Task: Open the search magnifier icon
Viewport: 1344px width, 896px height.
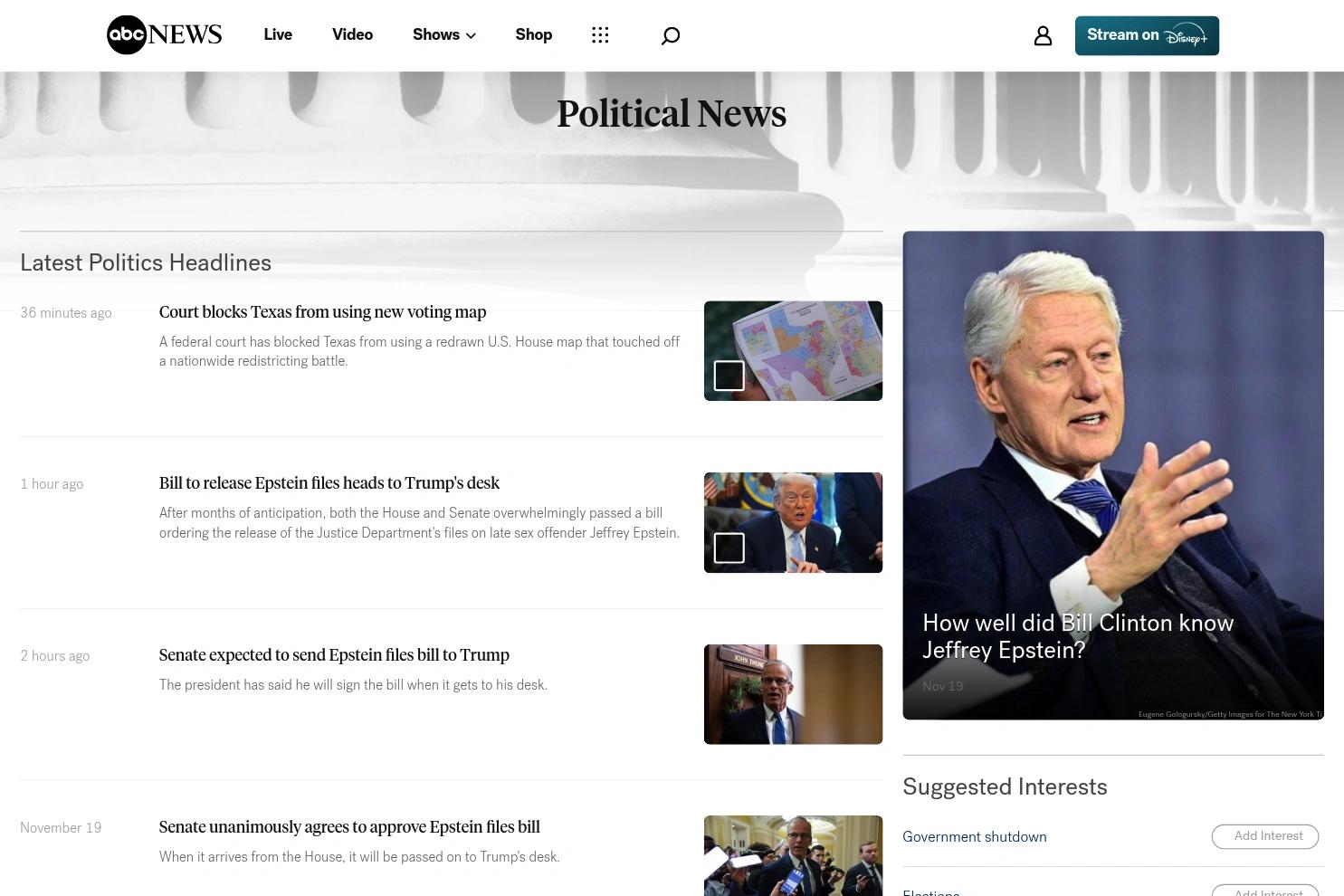Action: [x=671, y=35]
